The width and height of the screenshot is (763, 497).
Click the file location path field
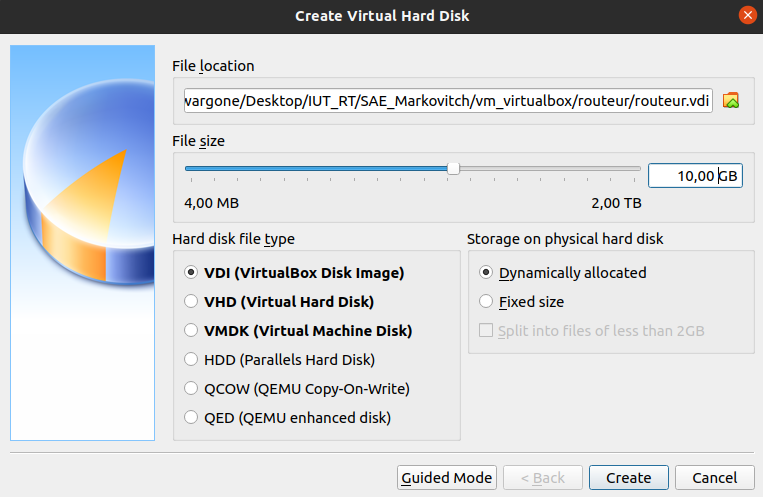click(447, 101)
